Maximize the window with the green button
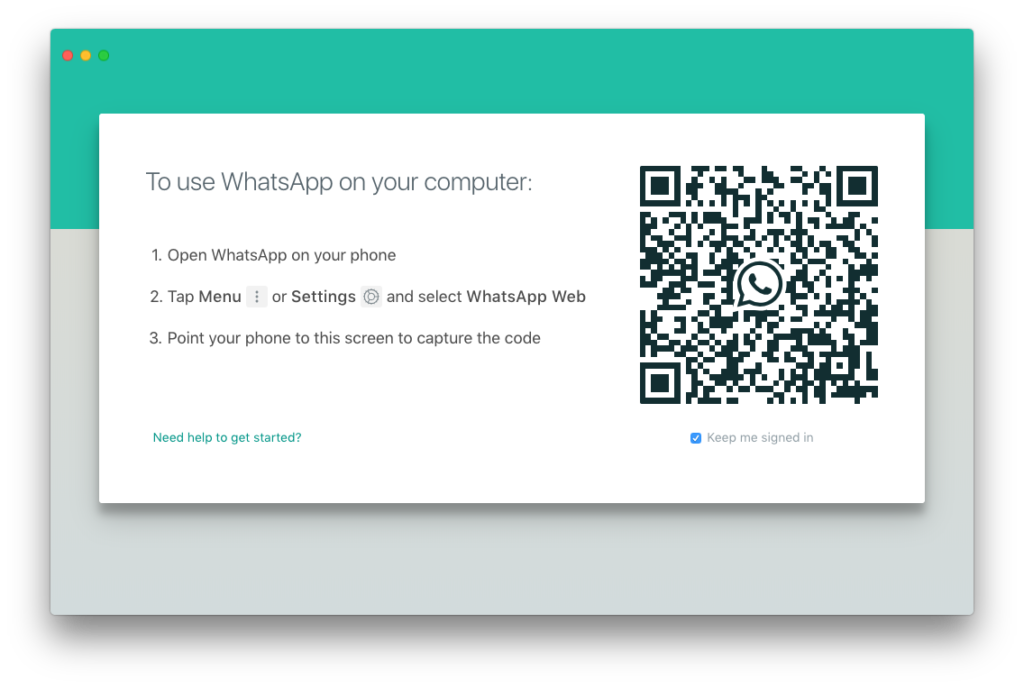 coord(104,56)
